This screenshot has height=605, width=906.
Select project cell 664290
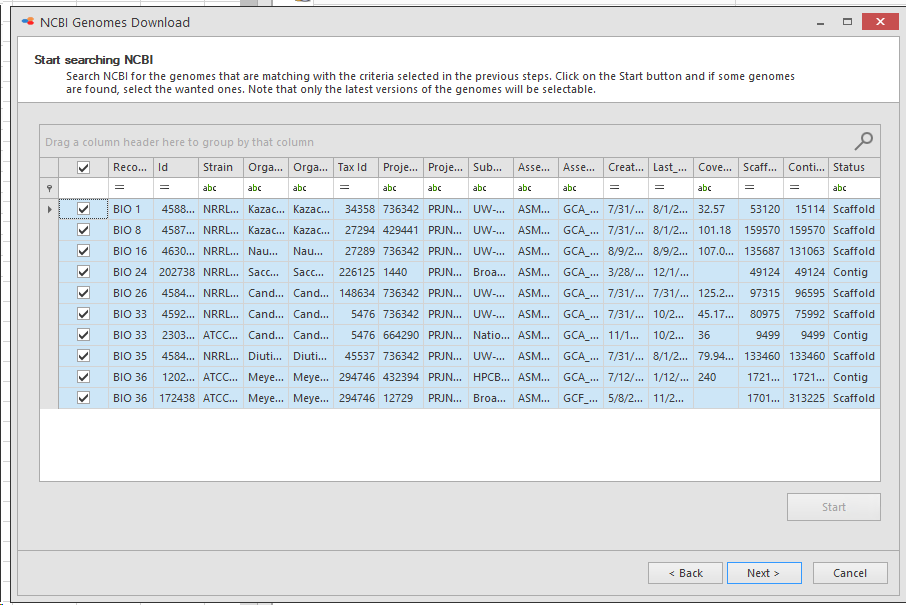pyautogui.click(x=401, y=335)
